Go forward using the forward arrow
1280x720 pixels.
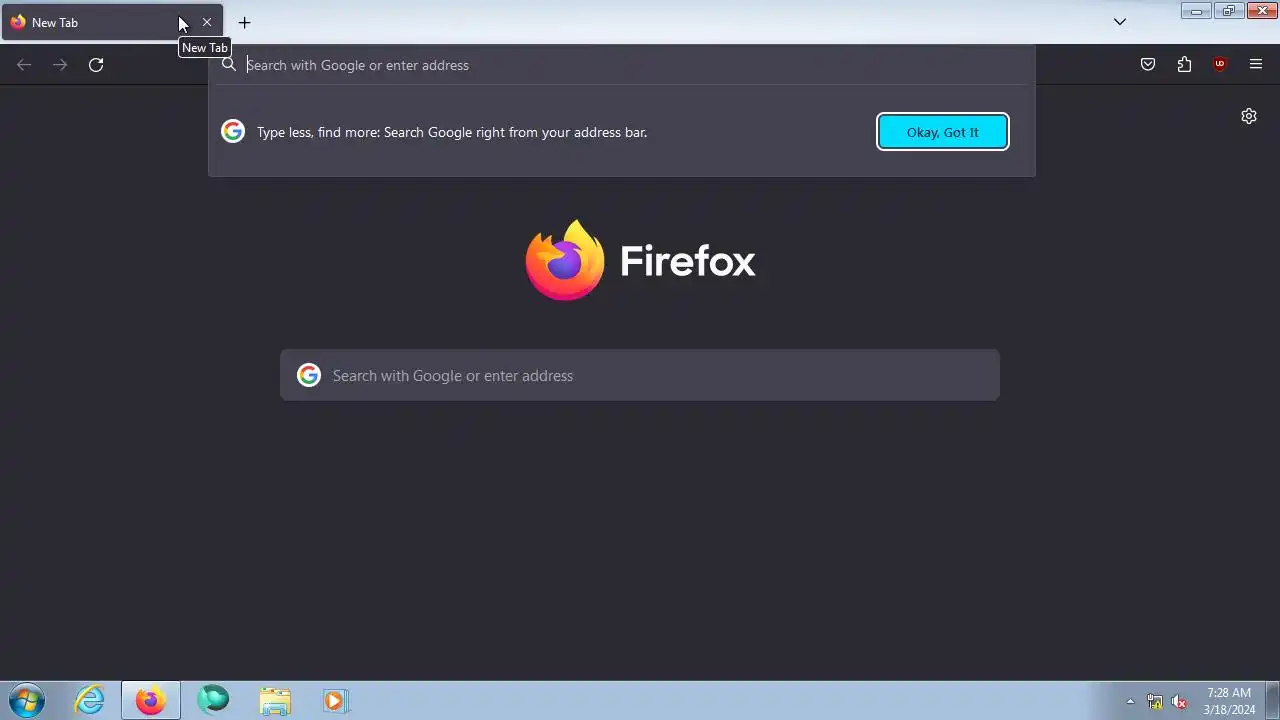tap(60, 65)
